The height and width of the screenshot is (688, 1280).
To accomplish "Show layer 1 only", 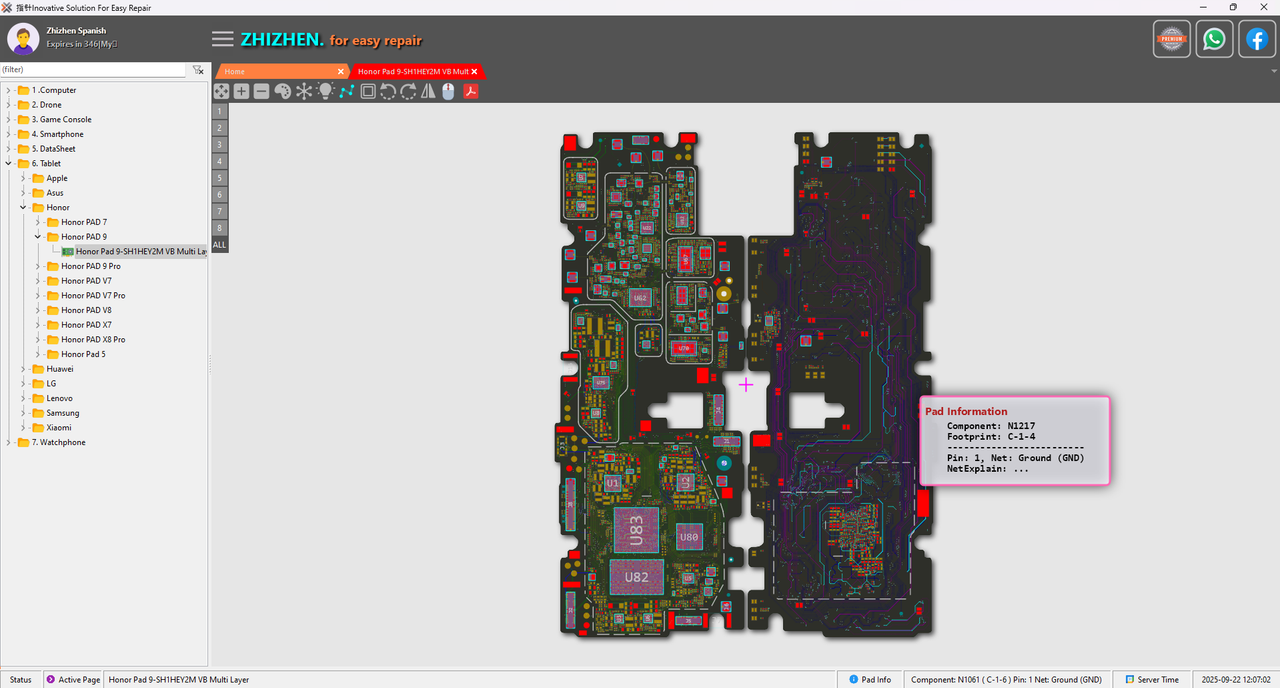I will coord(220,111).
